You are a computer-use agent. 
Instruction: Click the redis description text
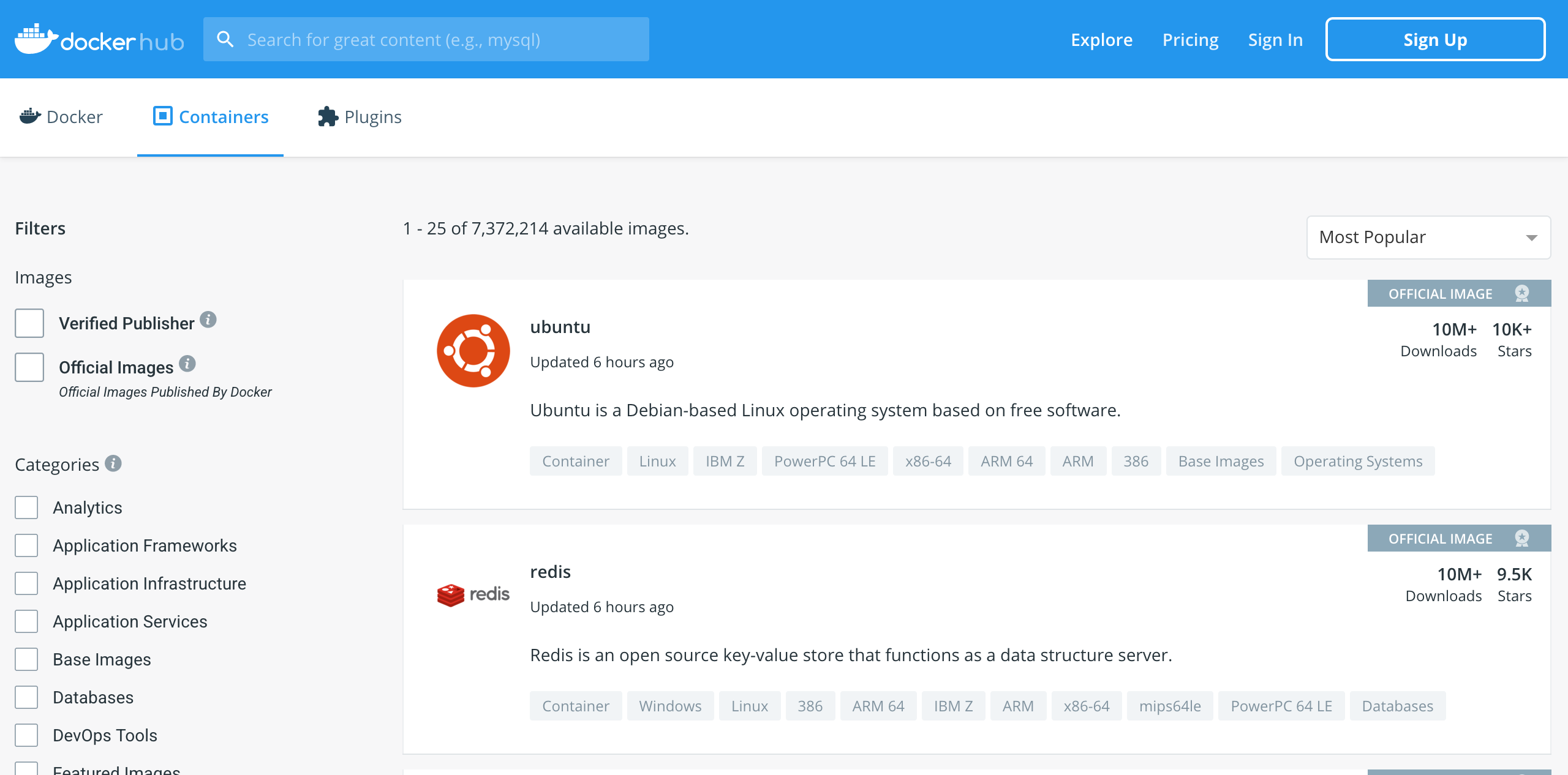[851, 655]
